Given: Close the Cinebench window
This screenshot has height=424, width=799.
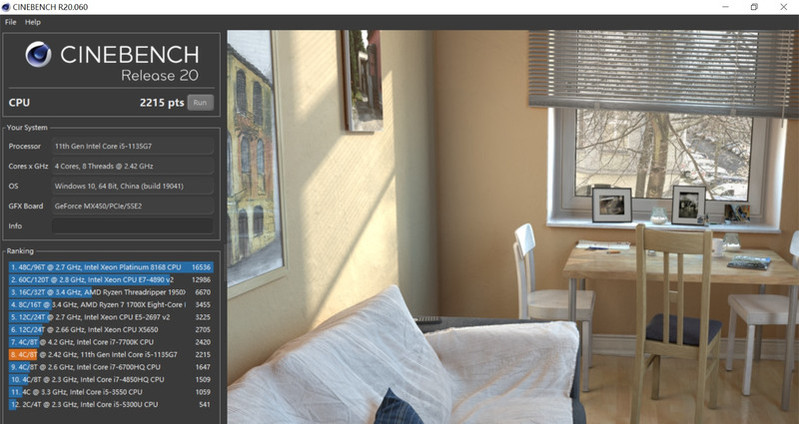Looking at the screenshot, I should pyautogui.click(x=784, y=7).
